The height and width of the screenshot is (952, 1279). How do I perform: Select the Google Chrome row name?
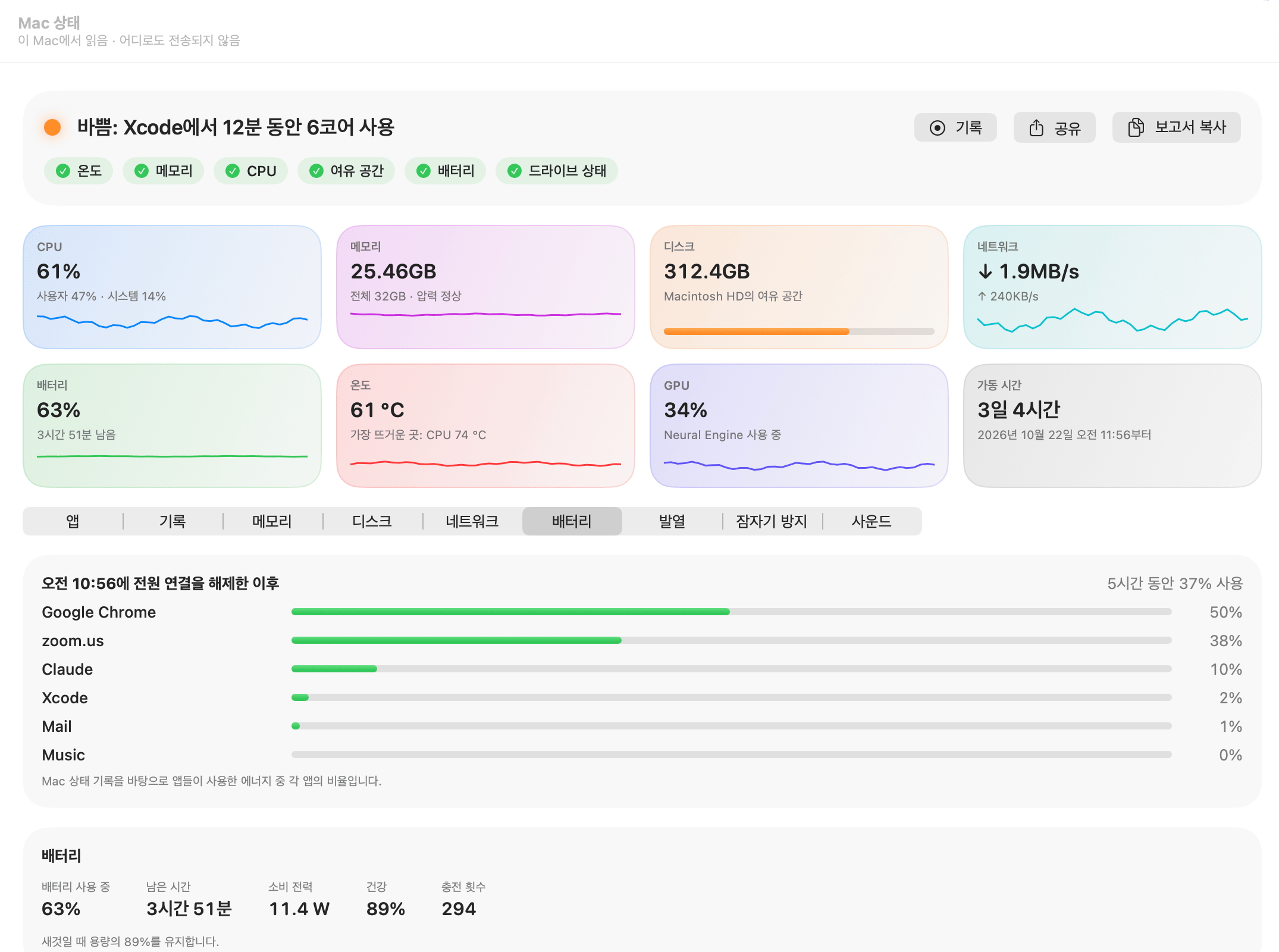[x=99, y=612]
